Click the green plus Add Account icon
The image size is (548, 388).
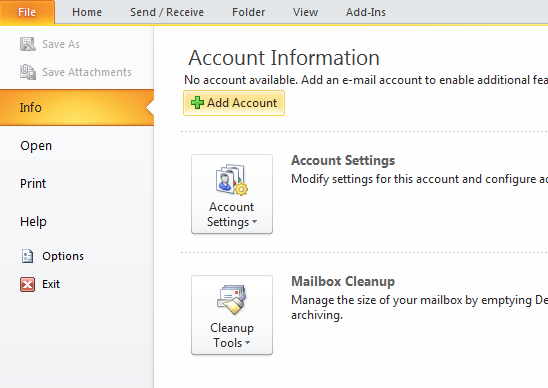[x=197, y=103]
